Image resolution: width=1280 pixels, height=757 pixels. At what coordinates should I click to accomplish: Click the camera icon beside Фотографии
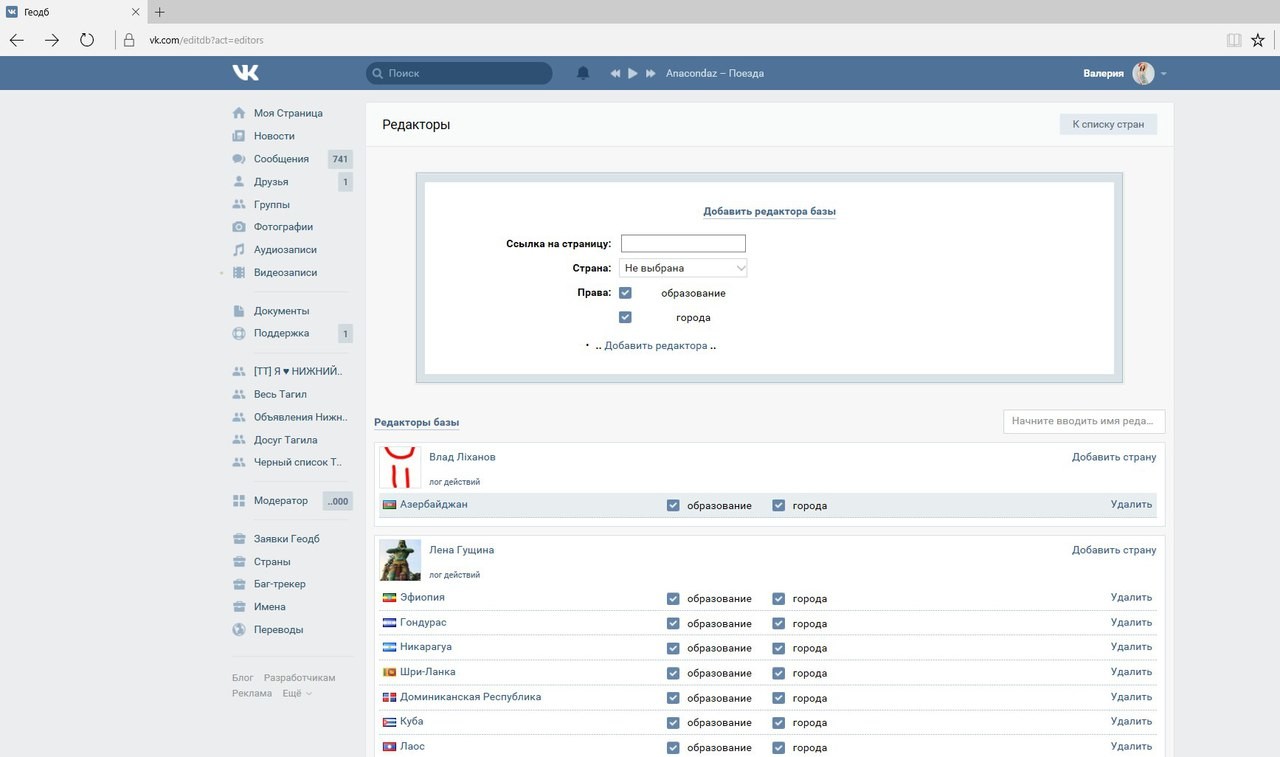pyautogui.click(x=238, y=227)
